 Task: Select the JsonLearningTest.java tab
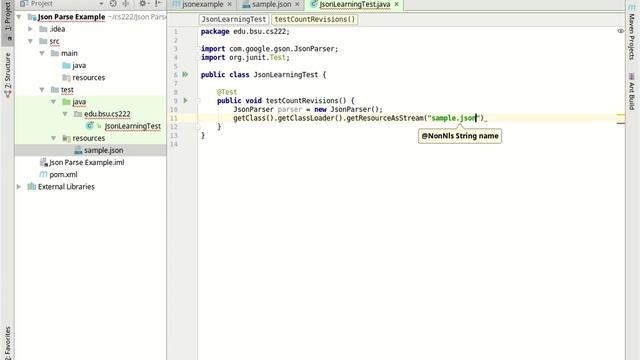(x=355, y=4)
